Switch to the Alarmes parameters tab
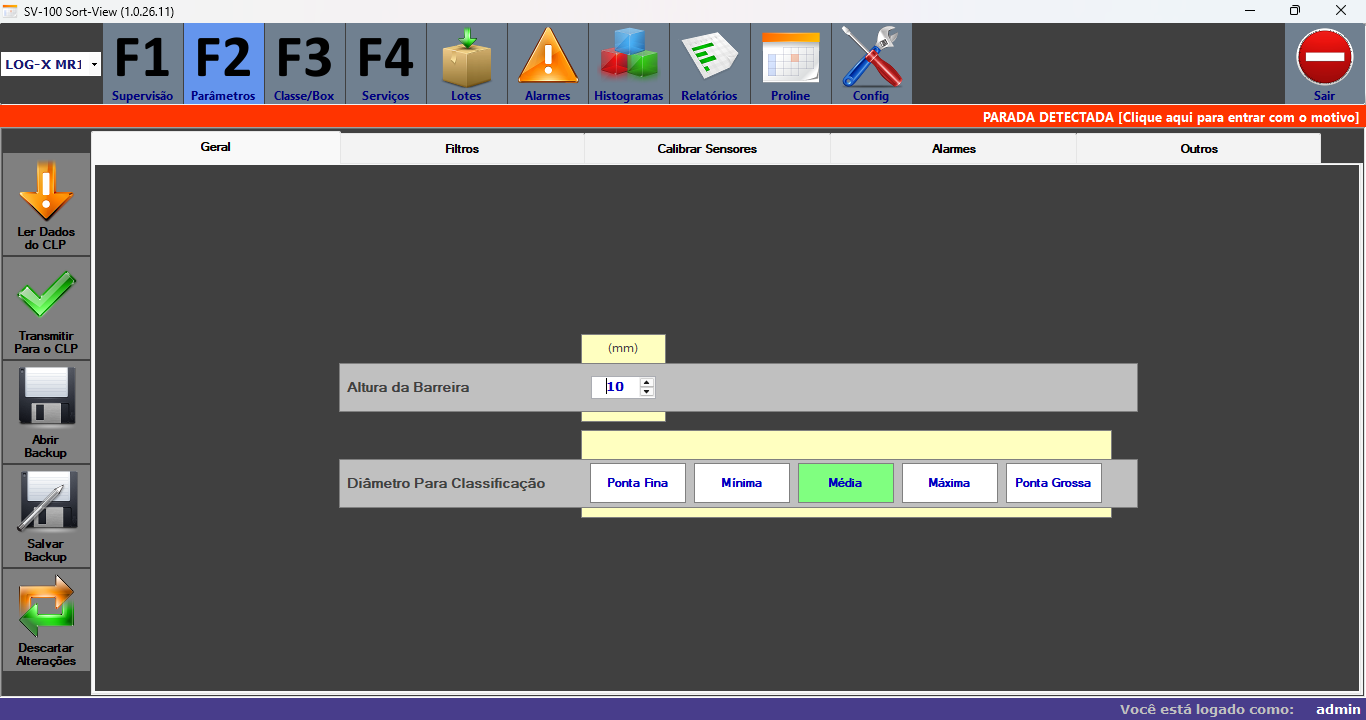1366x720 pixels. click(x=953, y=148)
